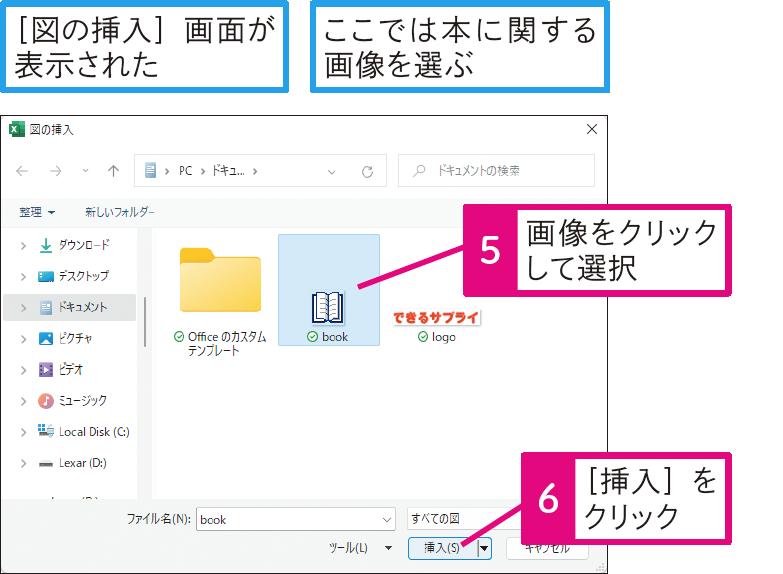Expand the address bar history dropdown

[331, 172]
